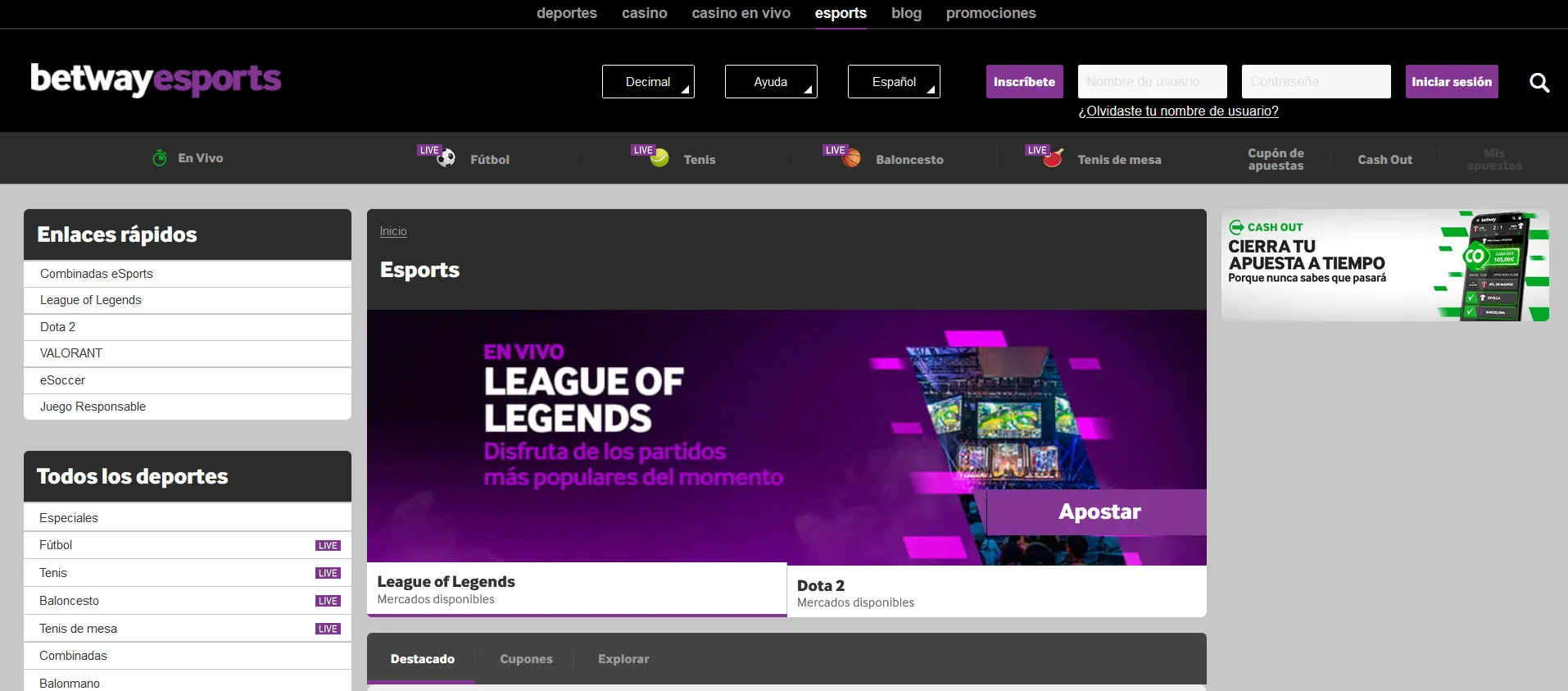This screenshot has width=1568, height=691.
Task: Open casino en vivo menu item
Action: (741, 13)
